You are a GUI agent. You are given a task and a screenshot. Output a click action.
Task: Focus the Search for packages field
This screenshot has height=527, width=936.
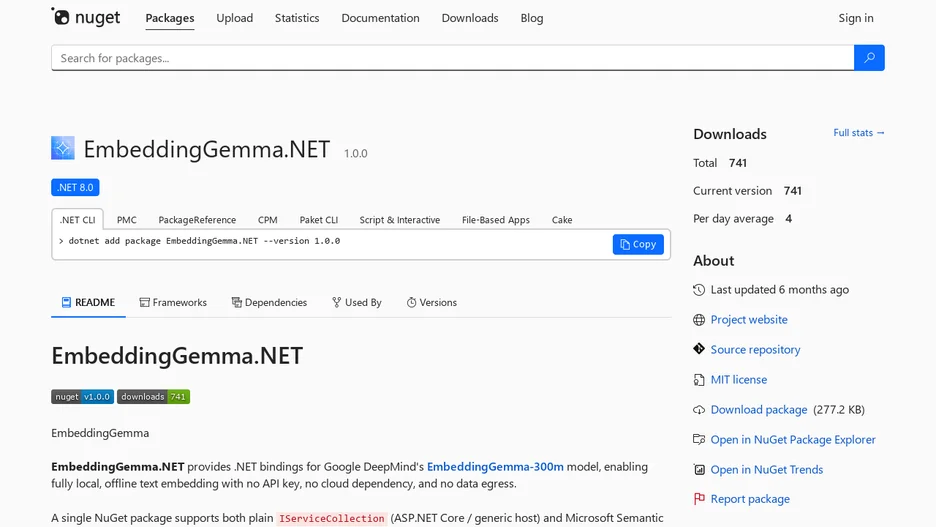coord(452,58)
